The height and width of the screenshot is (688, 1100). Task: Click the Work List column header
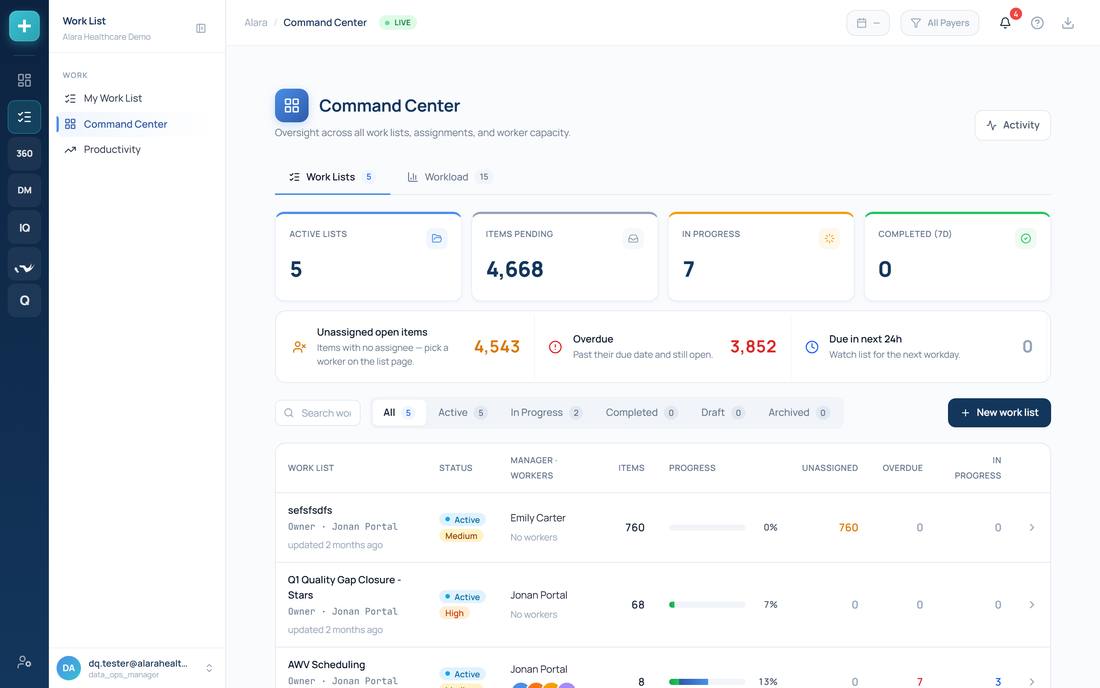[x=311, y=468]
